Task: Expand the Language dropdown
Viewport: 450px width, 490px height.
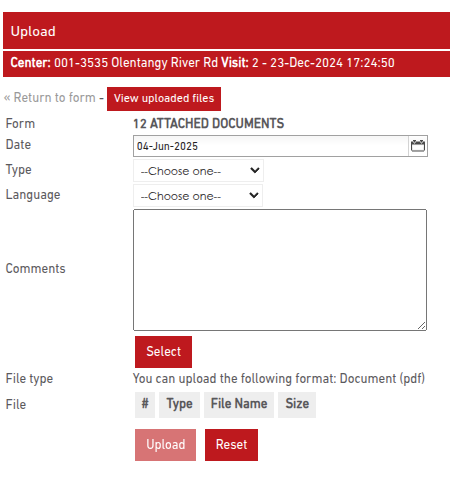Action: tap(198, 196)
